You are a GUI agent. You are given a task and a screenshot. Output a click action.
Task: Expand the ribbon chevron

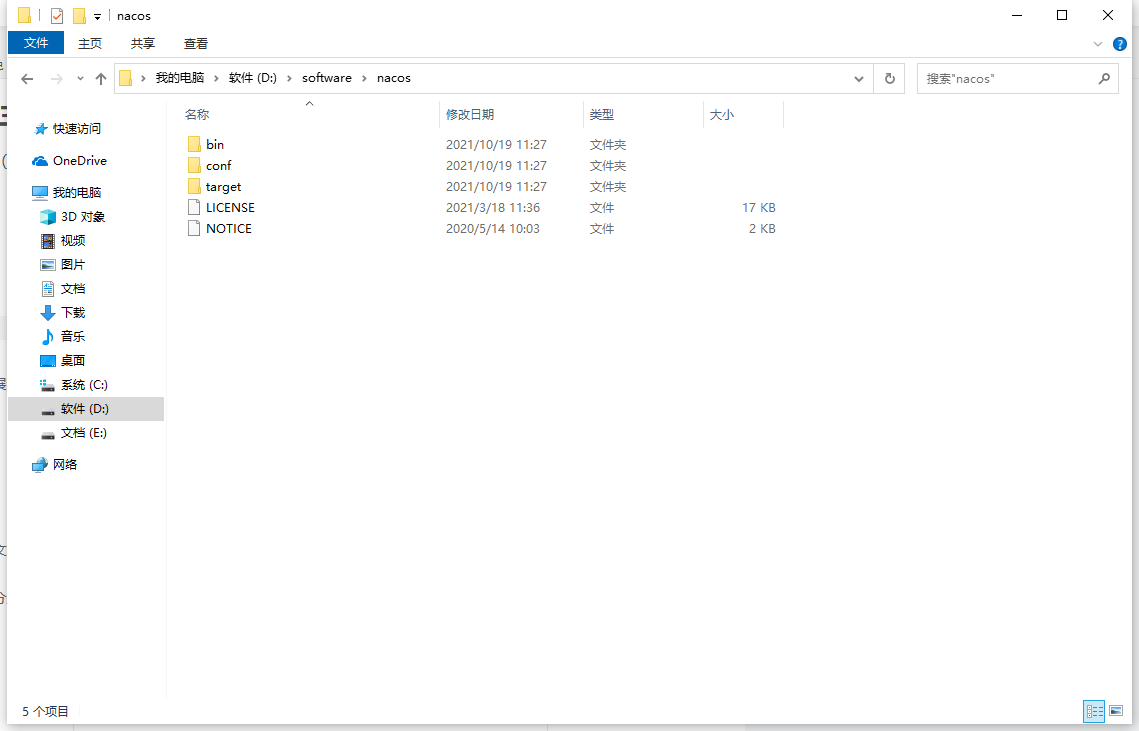[1098, 44]
